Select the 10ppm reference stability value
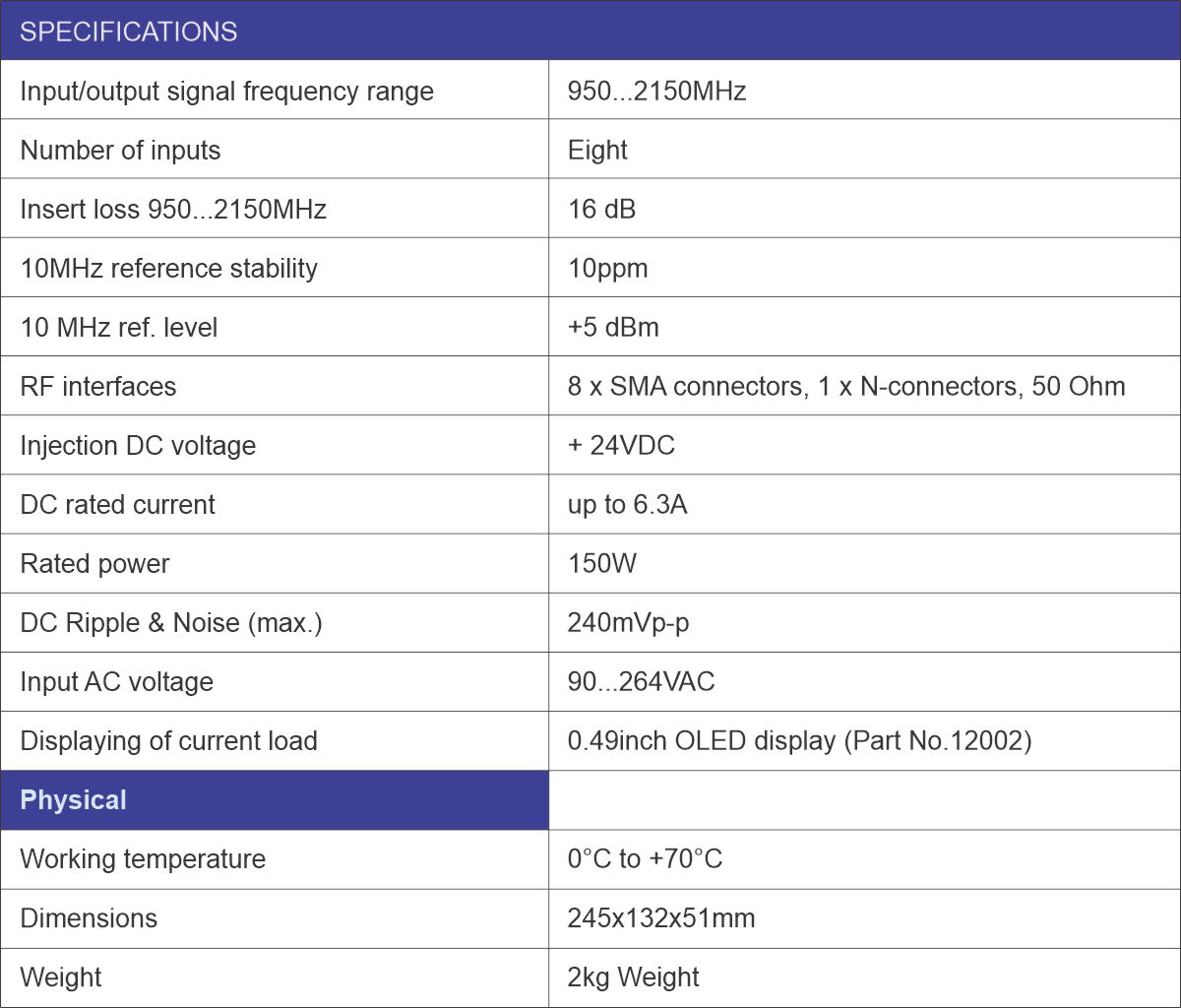Screen dimensions: 1181x1008 coord(607,269)
